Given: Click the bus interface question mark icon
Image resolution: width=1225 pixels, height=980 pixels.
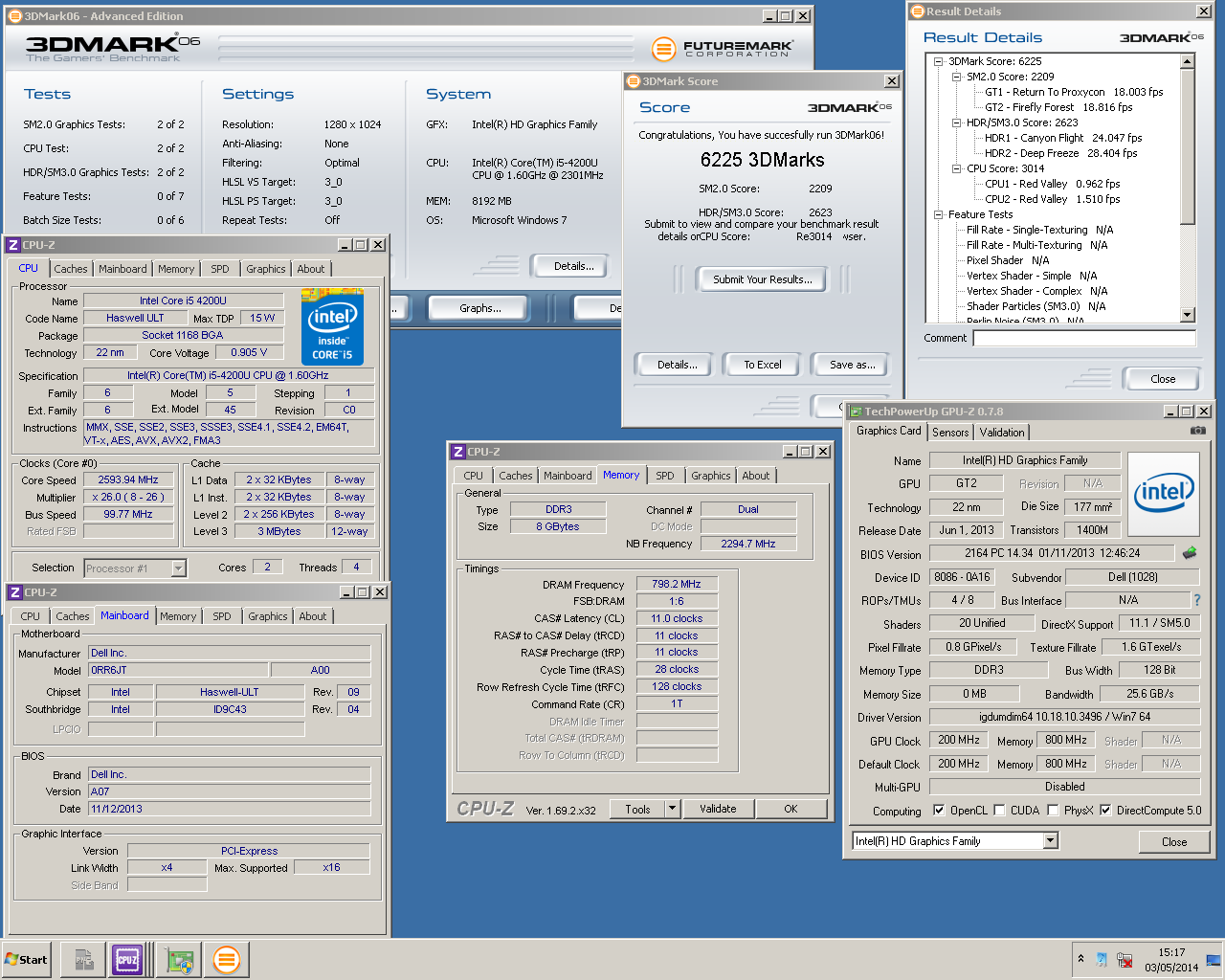Looking at the screenshot, I should 1196,600.
